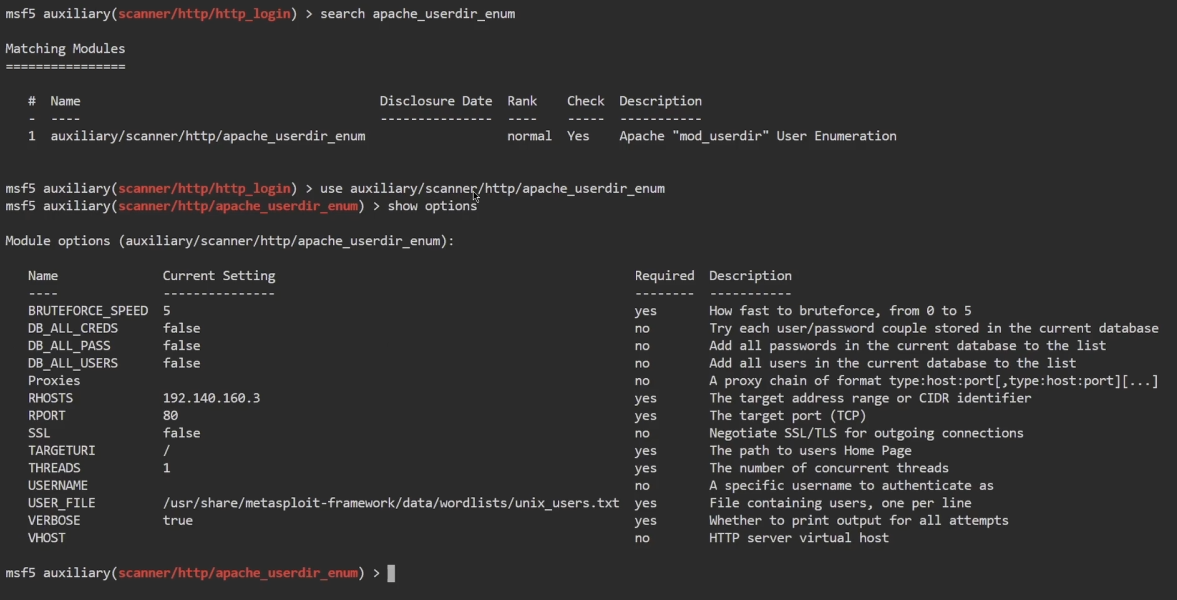
Task: Click the Required column header
Action: pyautogui.click(x=664, y=276)
